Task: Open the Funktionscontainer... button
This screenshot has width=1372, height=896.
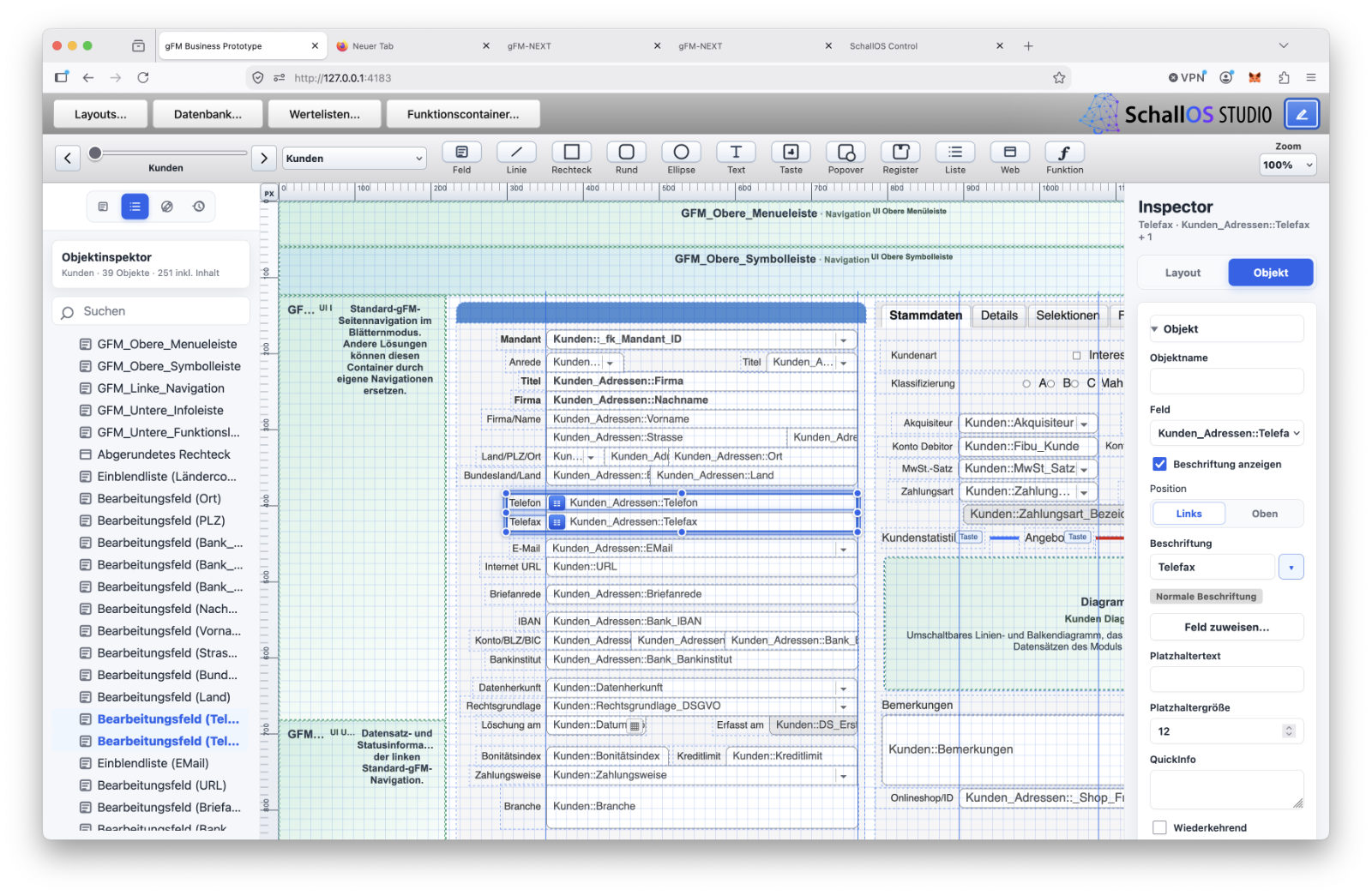Action: click(463, 114)
